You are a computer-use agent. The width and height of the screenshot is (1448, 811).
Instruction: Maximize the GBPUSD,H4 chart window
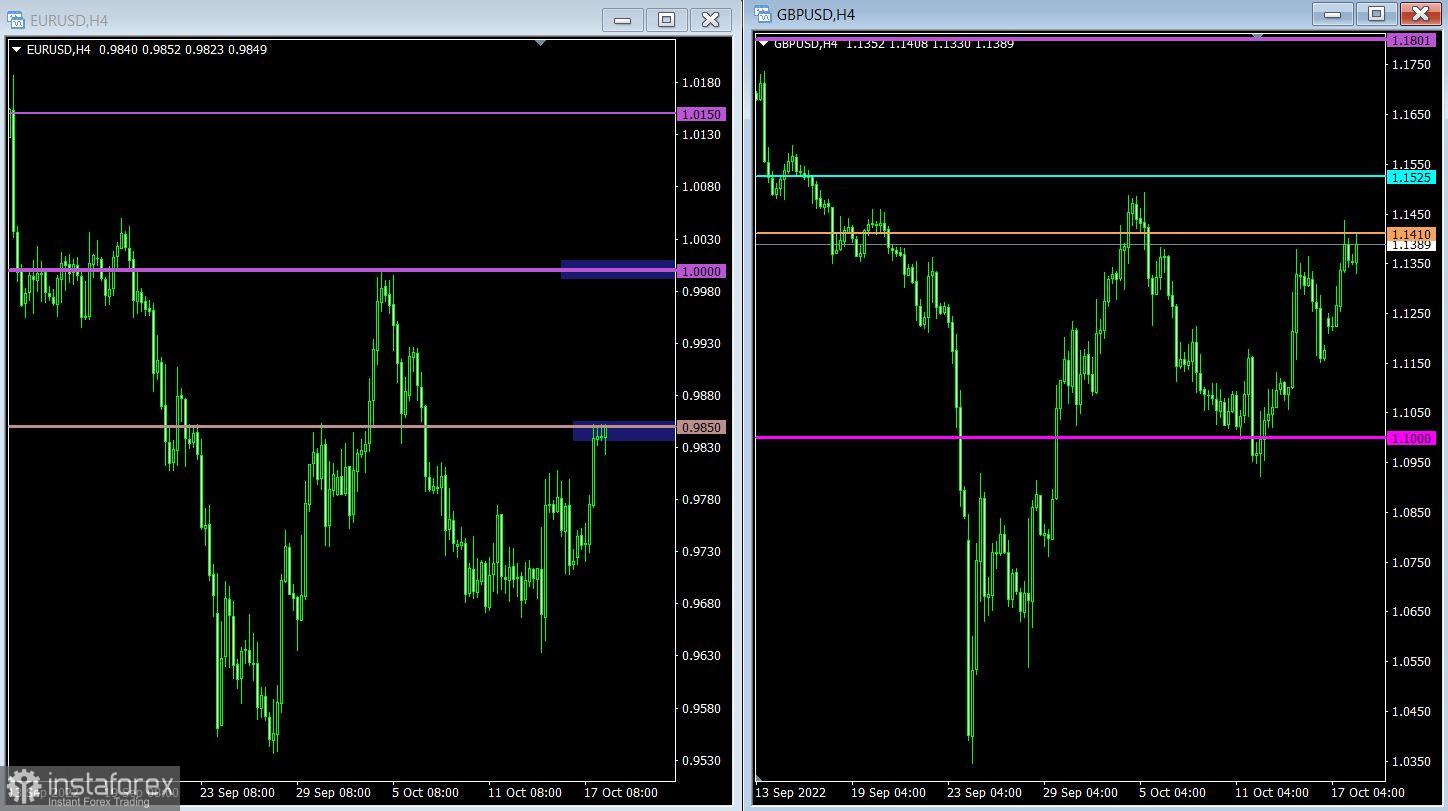point(1376,14)
